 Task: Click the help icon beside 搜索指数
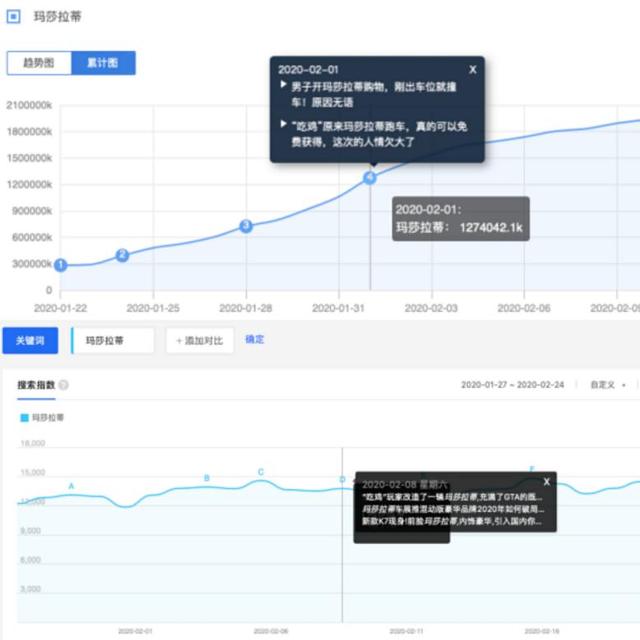coord(64,385)
